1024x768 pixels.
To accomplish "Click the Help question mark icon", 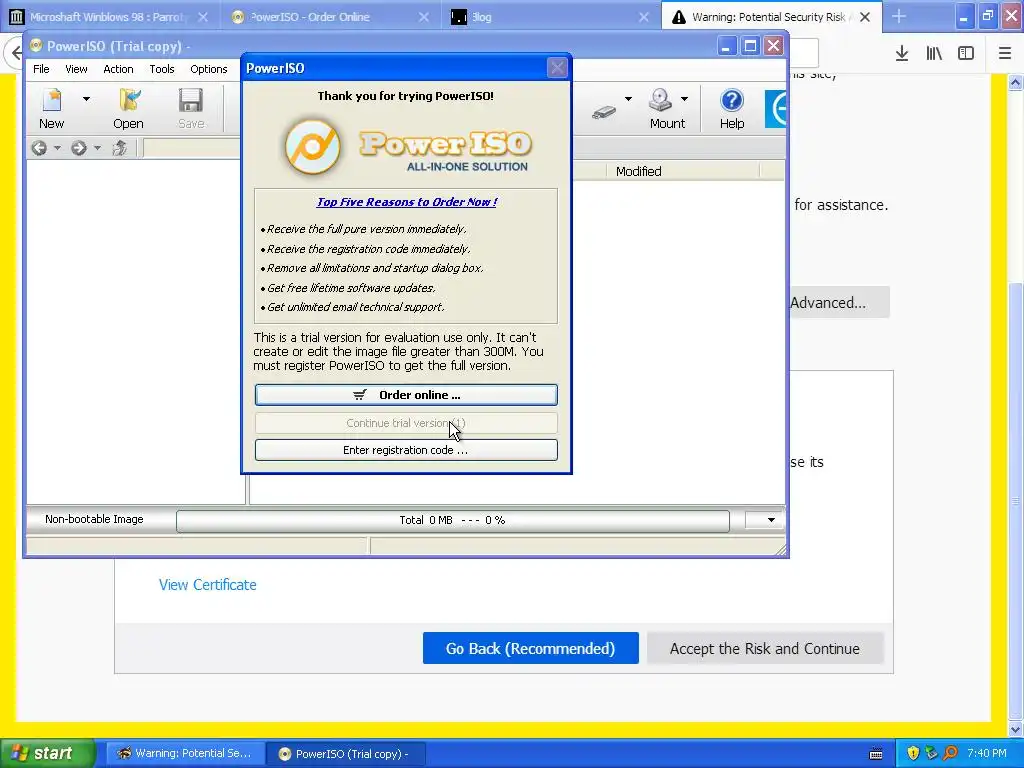I will 731,101.
